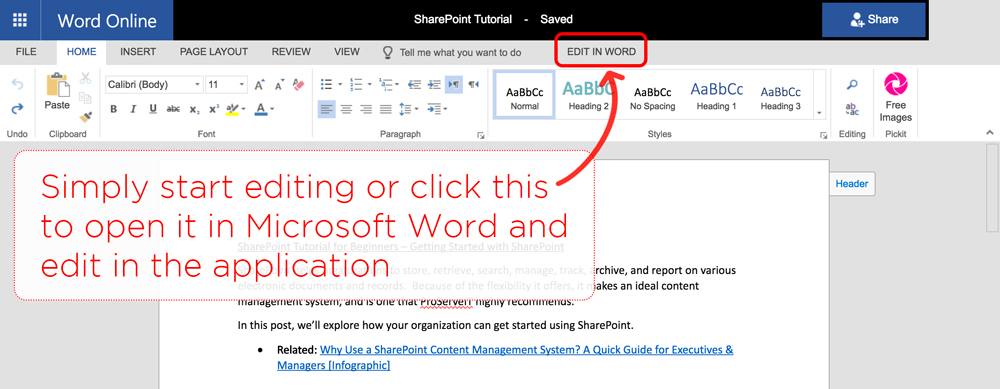Apply yellow text highlight
This screenshot has width=1000, height=389.
(232, 110)
